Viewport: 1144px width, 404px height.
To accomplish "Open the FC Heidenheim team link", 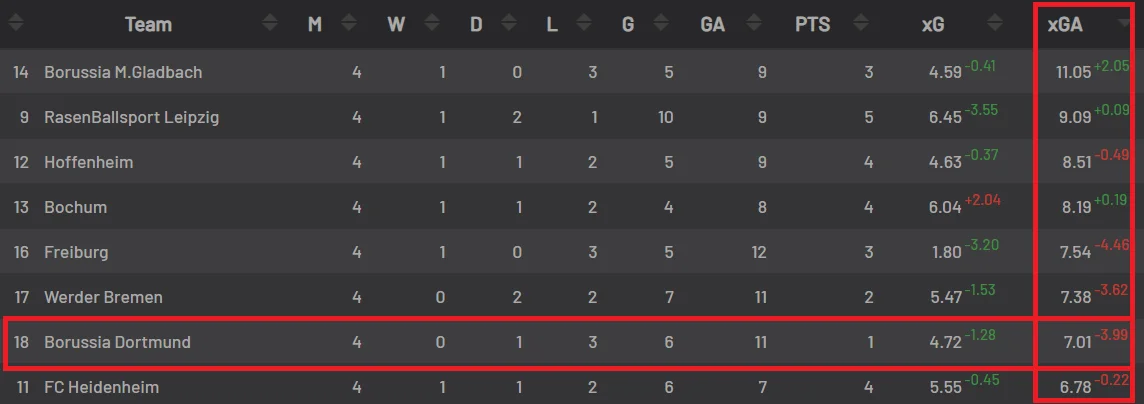I will pos(101,387).
